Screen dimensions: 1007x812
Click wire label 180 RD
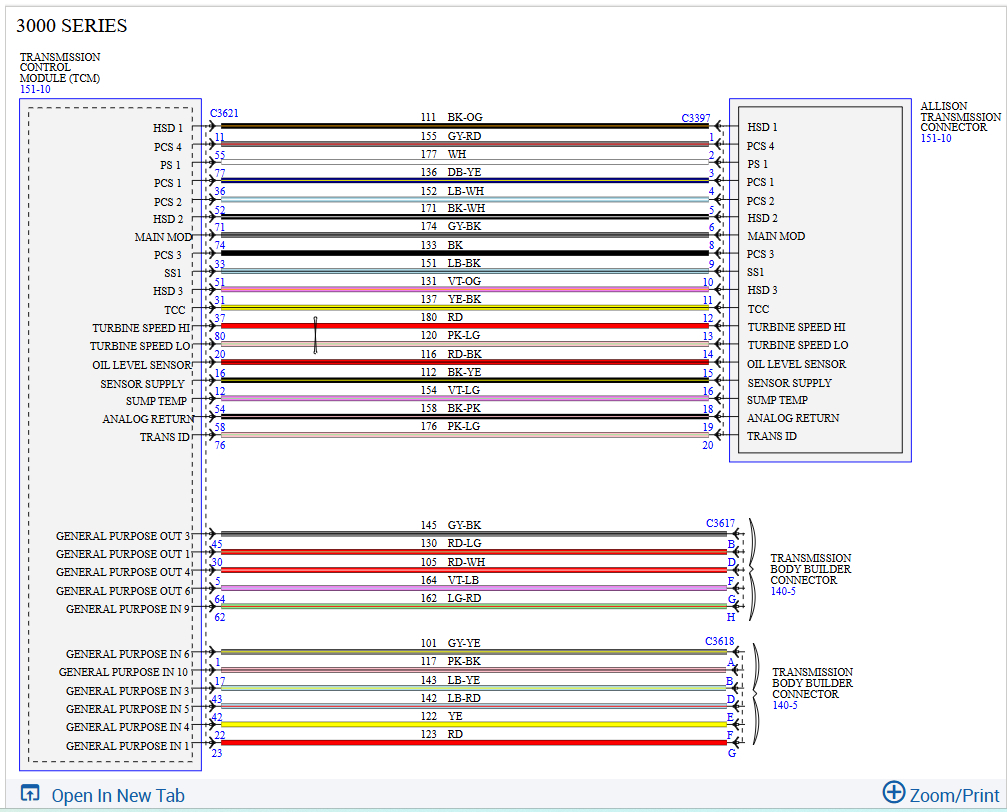442,317
